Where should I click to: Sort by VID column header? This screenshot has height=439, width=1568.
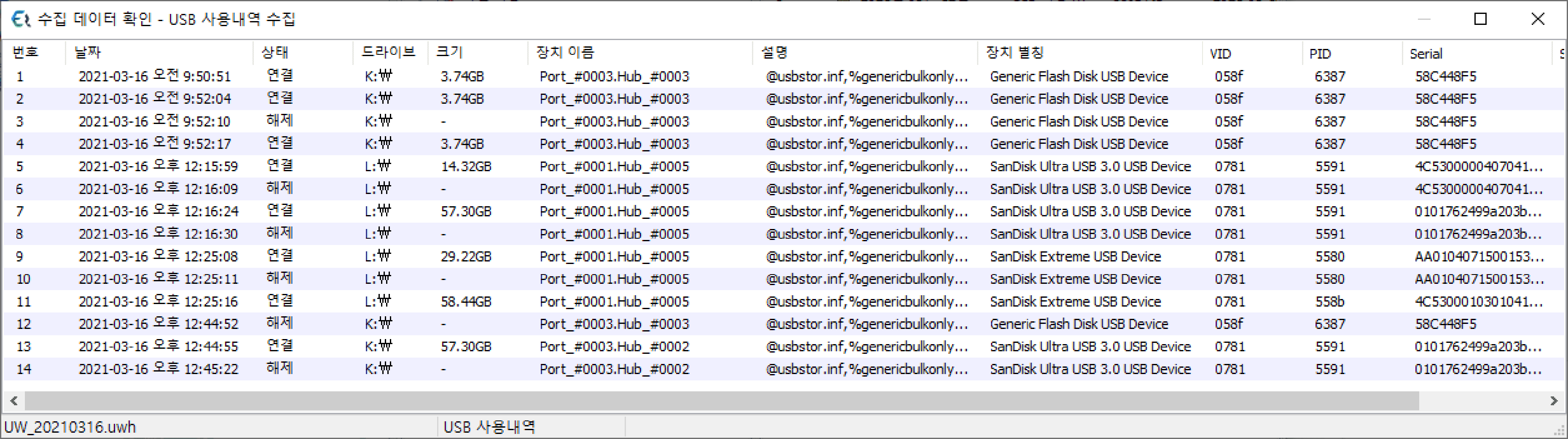pos(1252,52)
